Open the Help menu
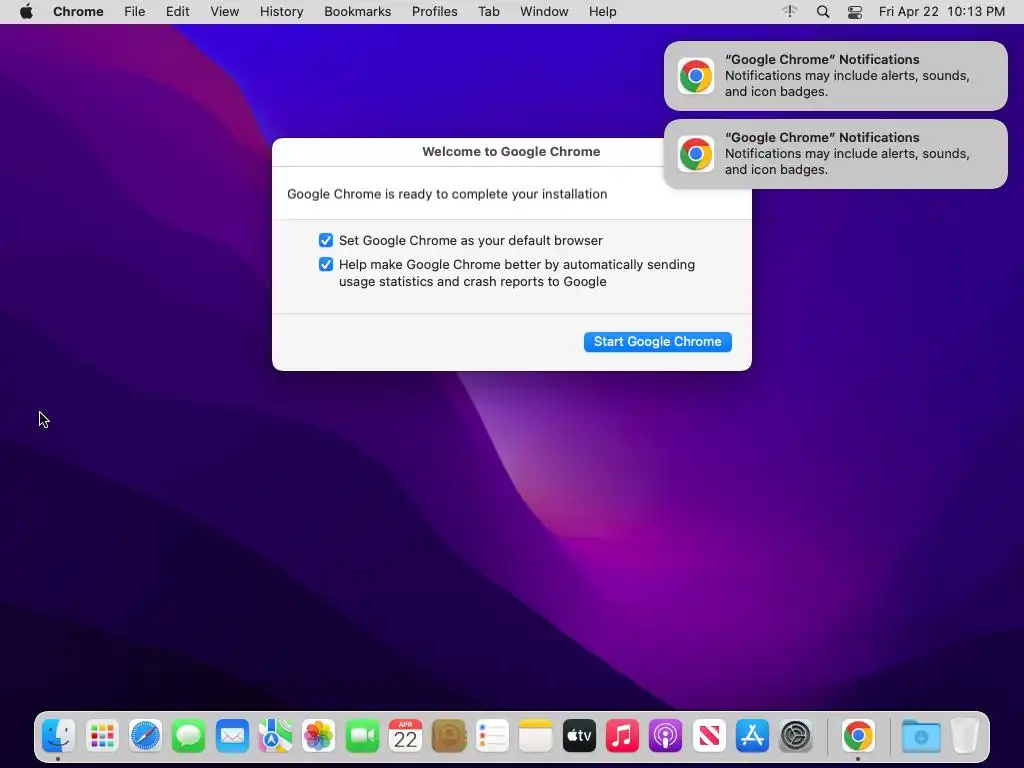Screen dimensions: 1024x768 tap(602, 12)
